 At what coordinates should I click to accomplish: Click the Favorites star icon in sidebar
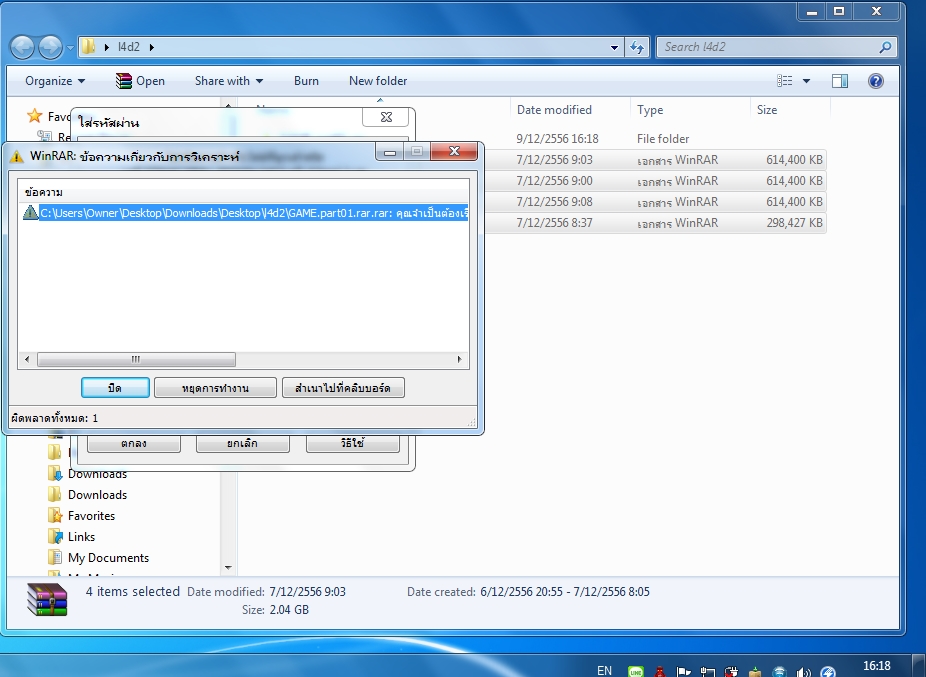click(35, 116)
